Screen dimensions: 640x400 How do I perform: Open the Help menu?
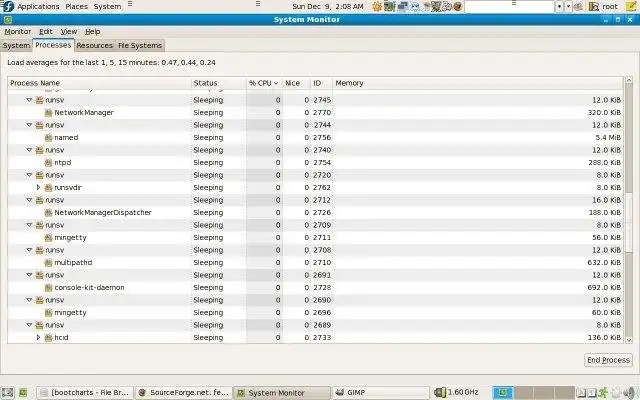tap(93, 31)
